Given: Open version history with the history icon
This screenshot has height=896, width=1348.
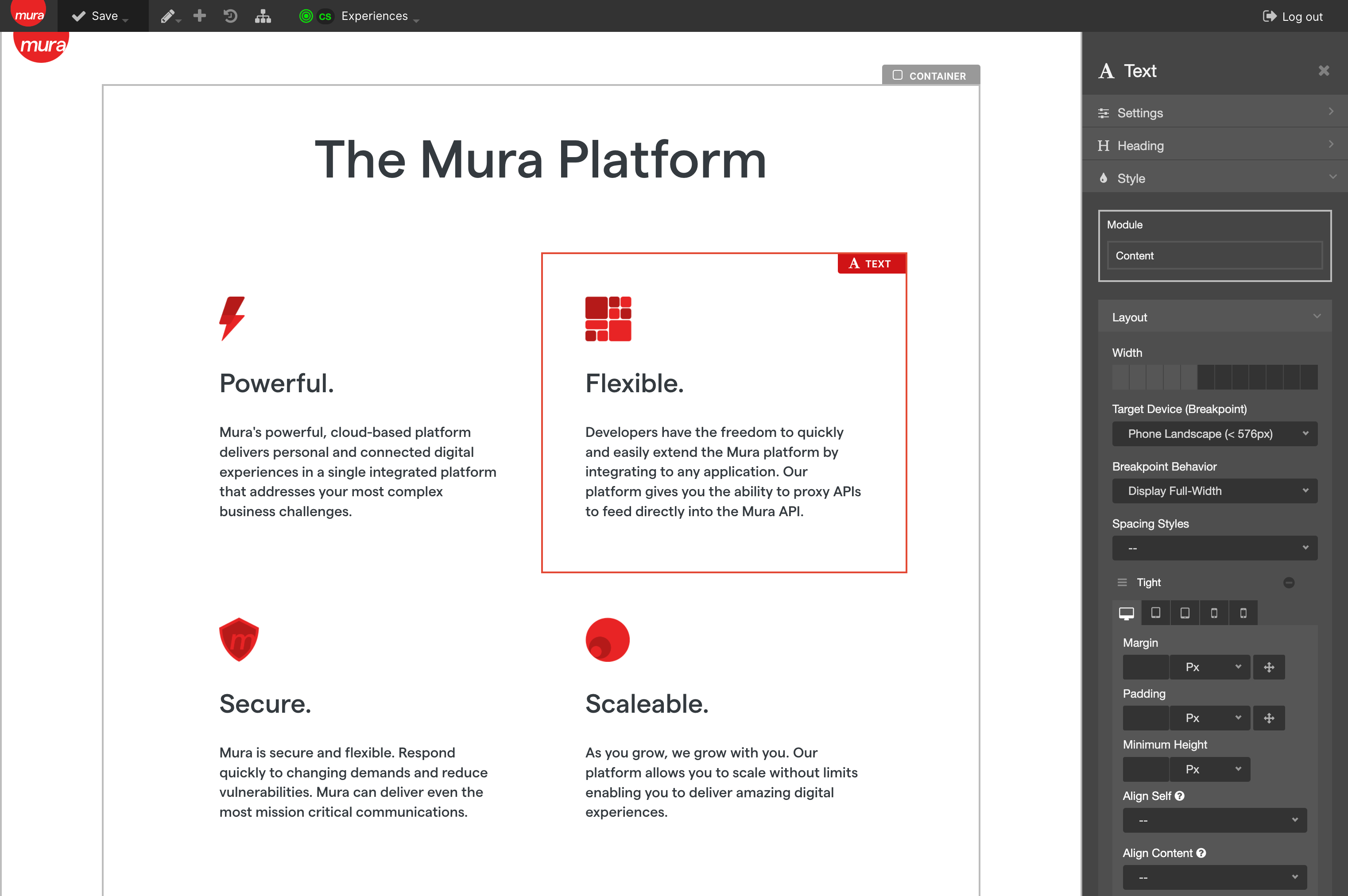Looking at the screenshot, I should click(230, 15).
